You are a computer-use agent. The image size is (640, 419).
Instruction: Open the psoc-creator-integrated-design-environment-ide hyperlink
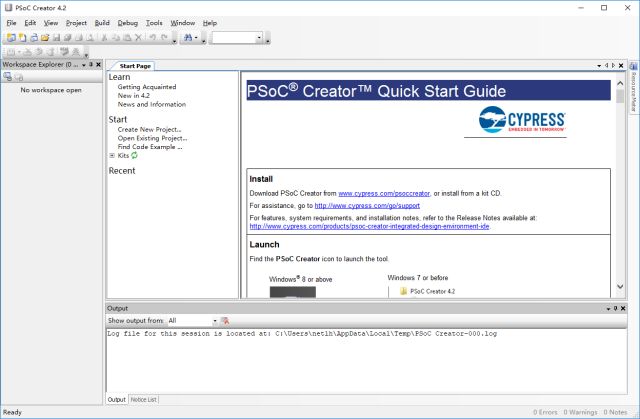[369, 226]
